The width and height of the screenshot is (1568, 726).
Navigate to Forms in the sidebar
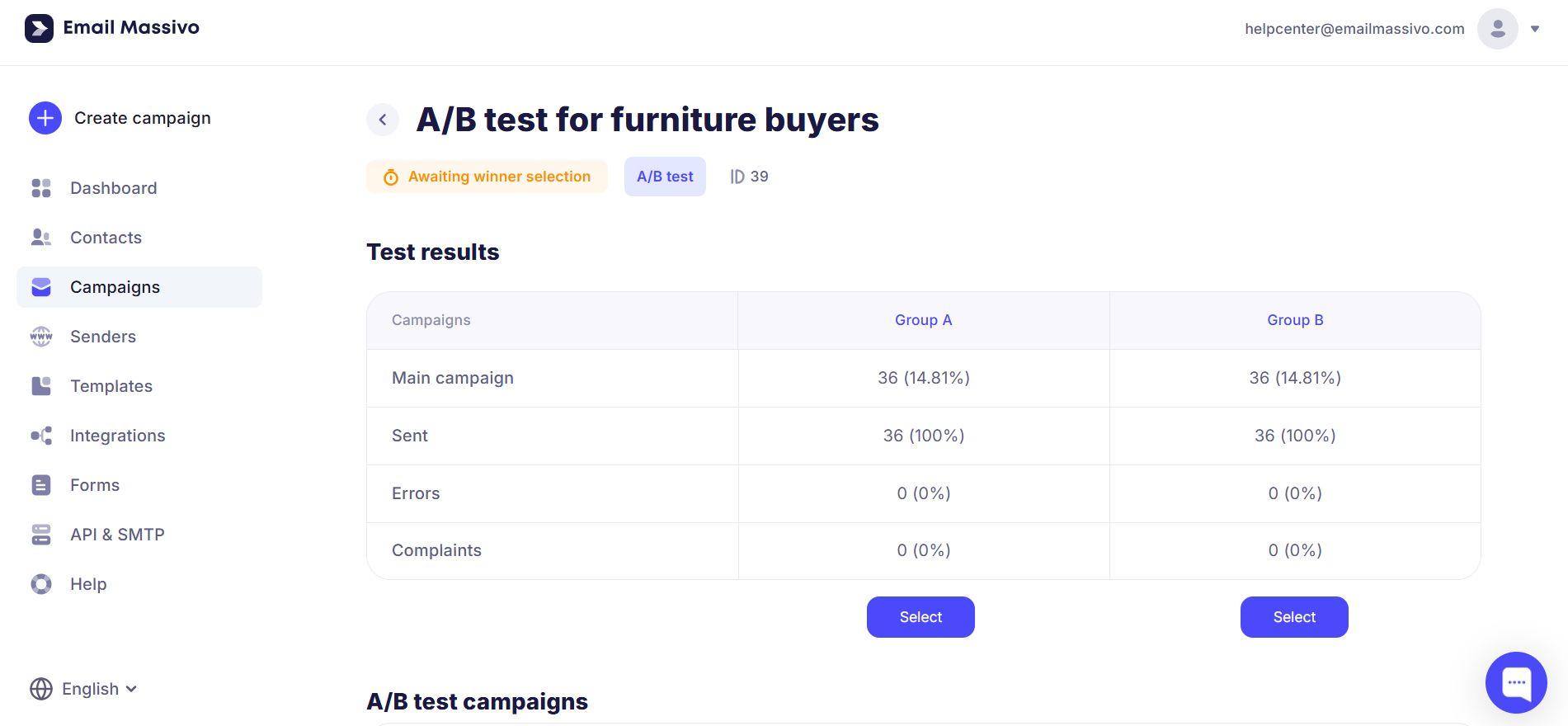coord(95,485)
